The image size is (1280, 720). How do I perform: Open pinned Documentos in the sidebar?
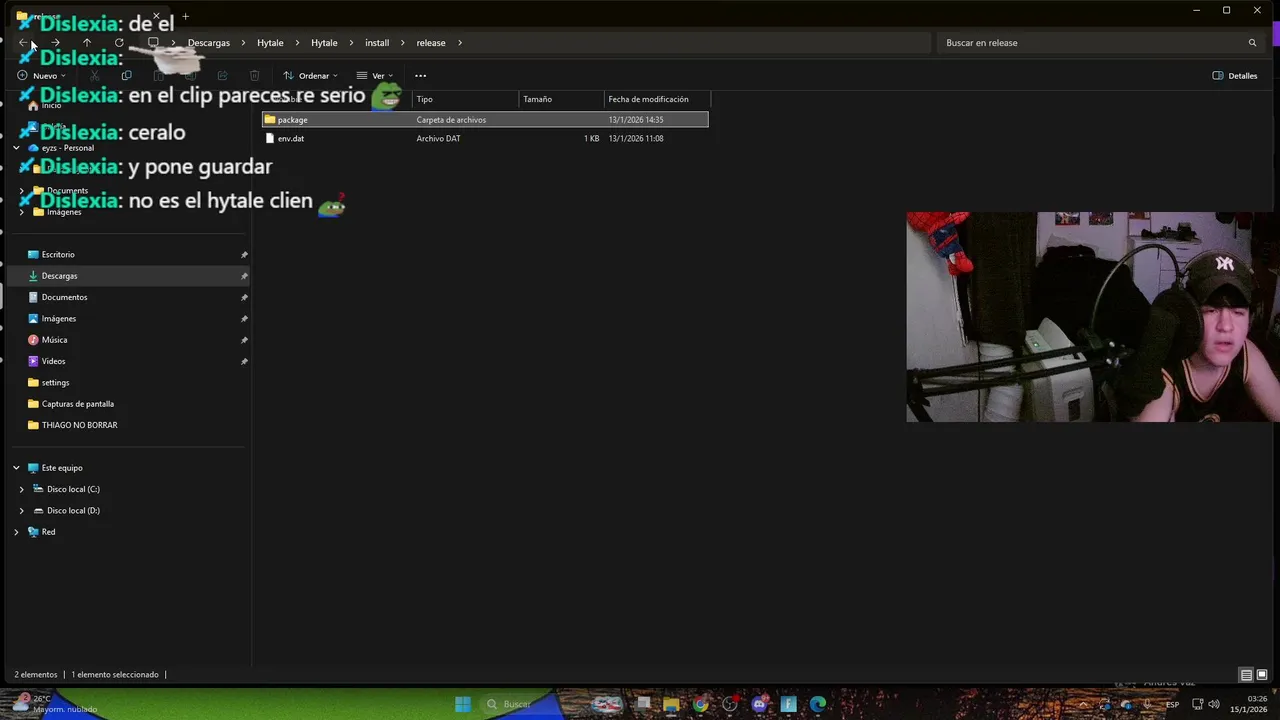click(64, 298)
